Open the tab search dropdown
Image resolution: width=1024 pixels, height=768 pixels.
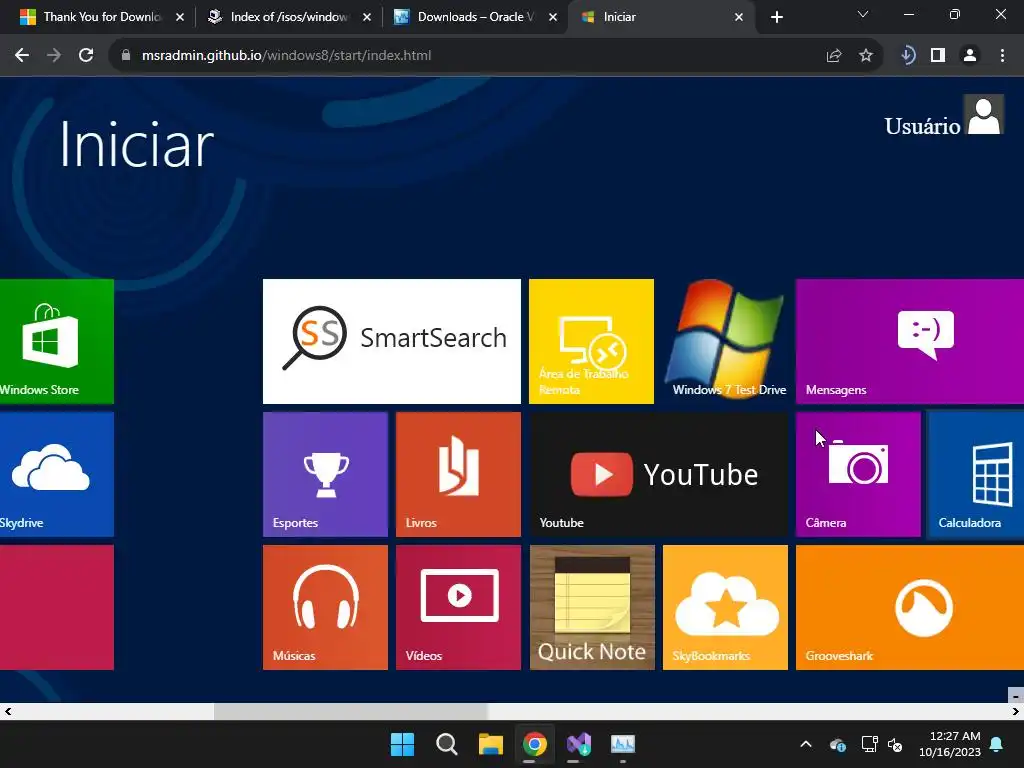pos(863,14)
